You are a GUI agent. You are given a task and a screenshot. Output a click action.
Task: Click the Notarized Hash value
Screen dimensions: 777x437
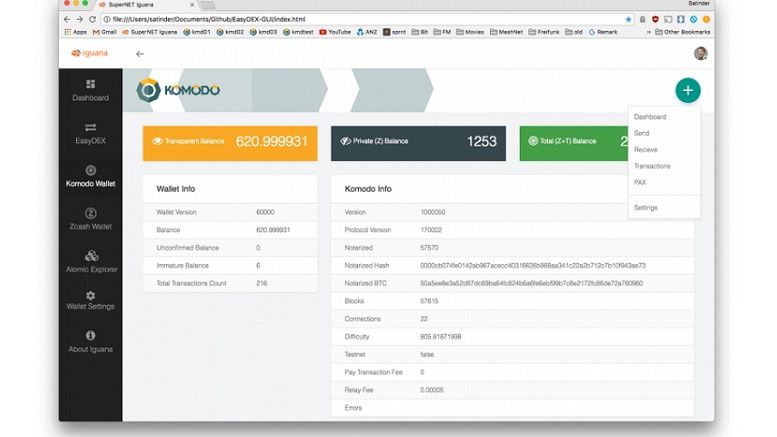click(533, 266)
